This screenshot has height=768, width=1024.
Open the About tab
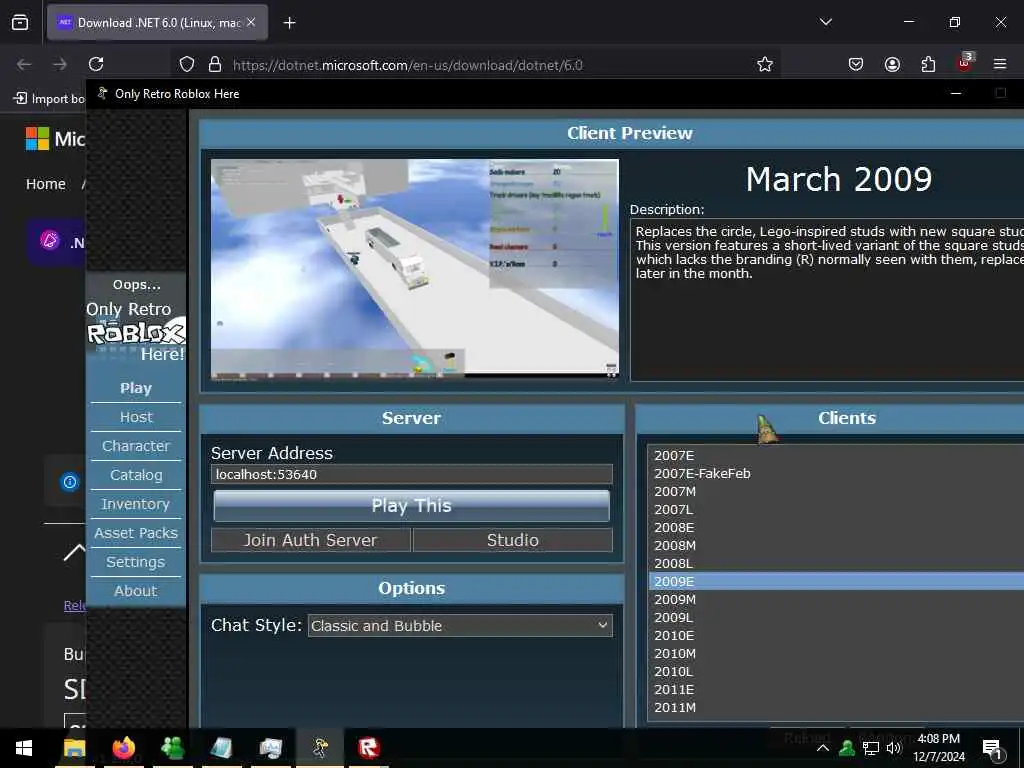click(136, 591)
